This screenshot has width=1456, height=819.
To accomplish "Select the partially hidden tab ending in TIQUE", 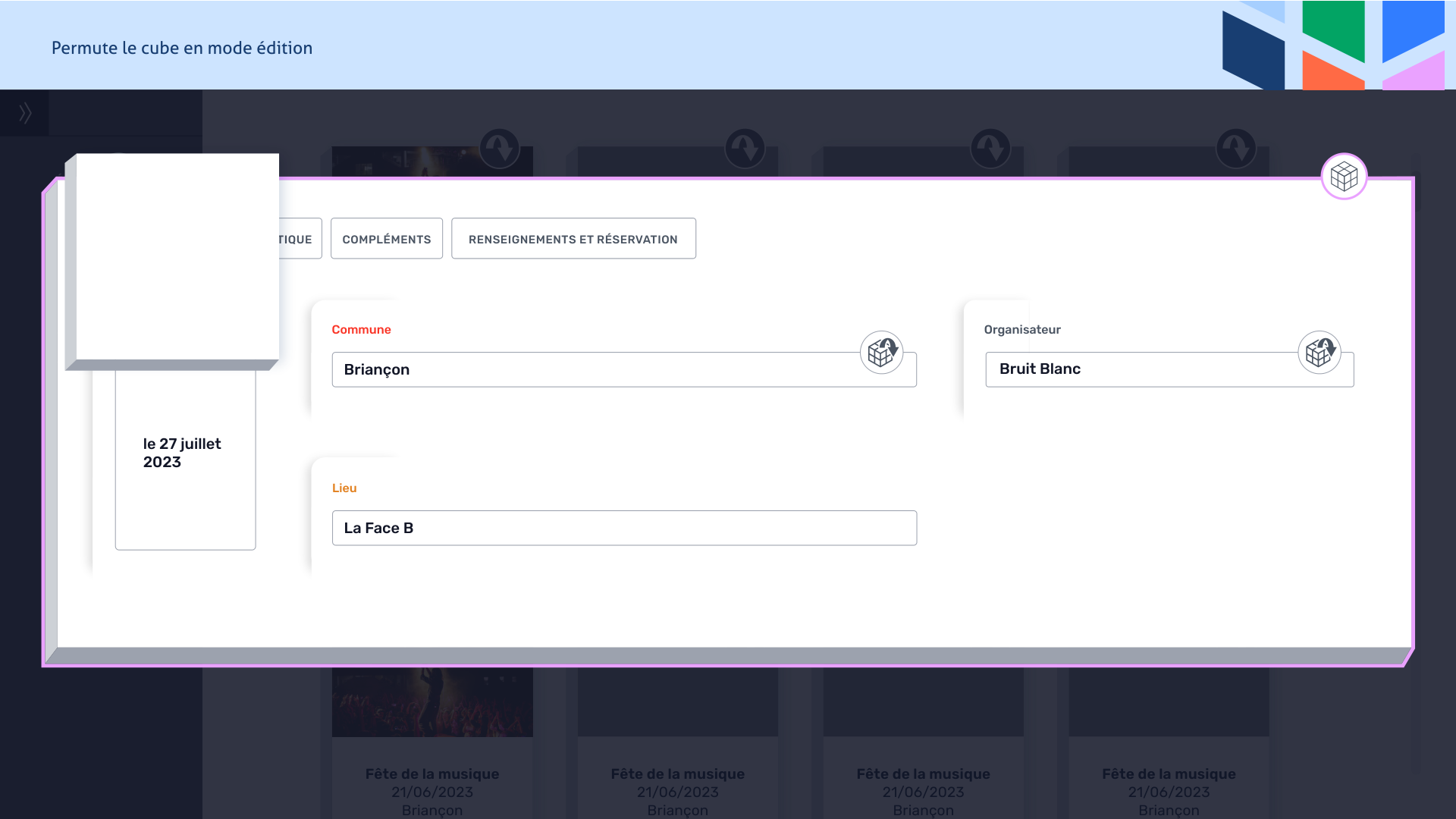I will pyautogui.click(x=300, y=239).
